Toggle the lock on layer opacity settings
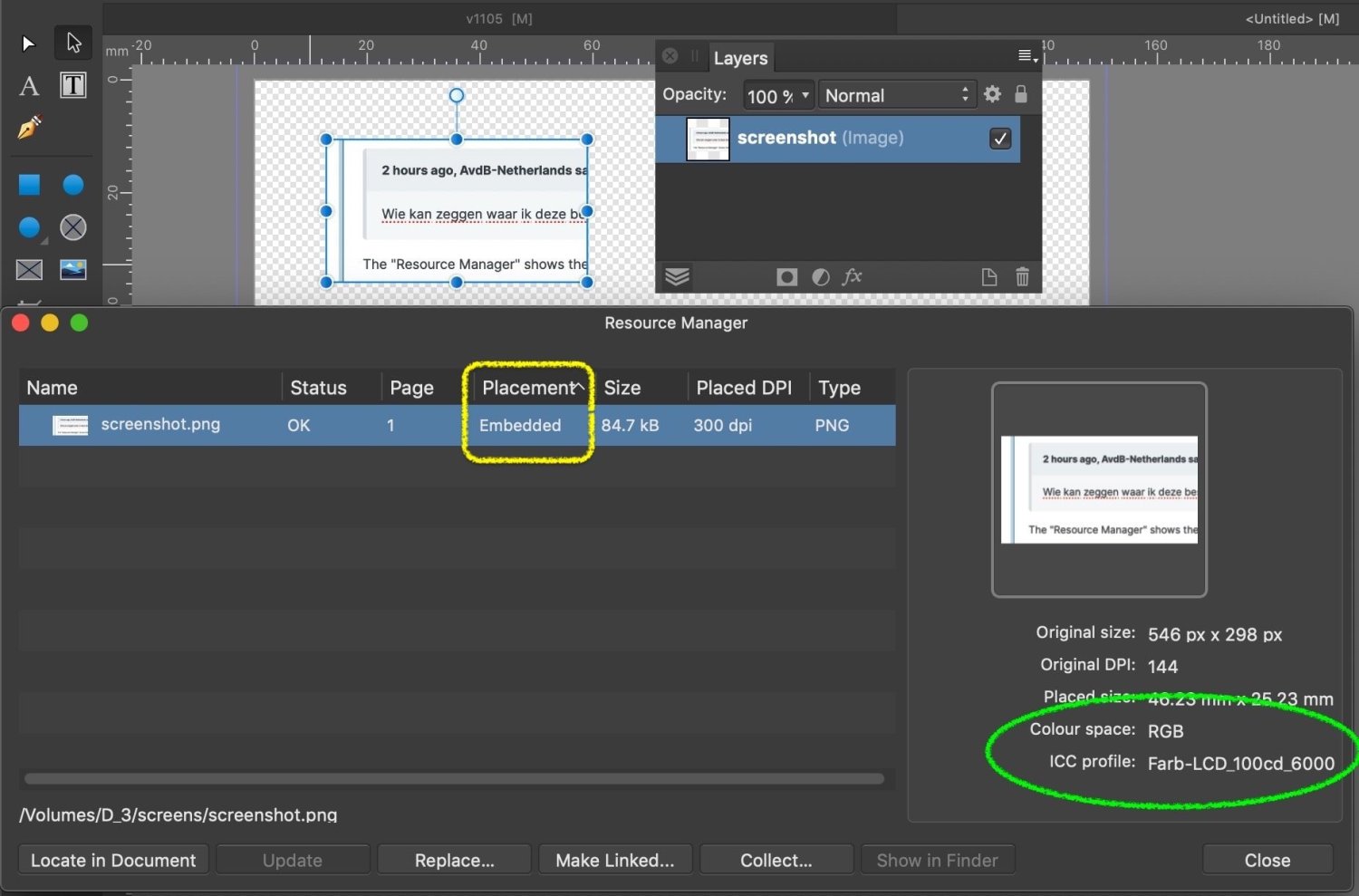The width and height of the screenshot is (1359, 896). pos(1021,94)
